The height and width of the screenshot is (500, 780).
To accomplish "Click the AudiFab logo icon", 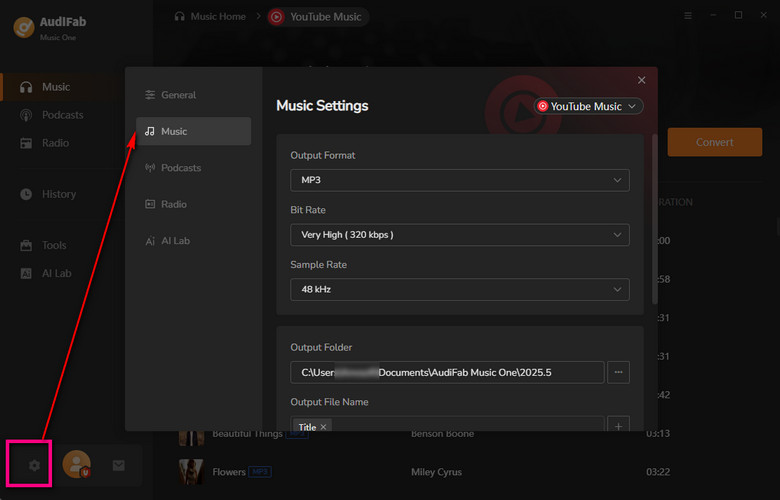I will (23, 27).
